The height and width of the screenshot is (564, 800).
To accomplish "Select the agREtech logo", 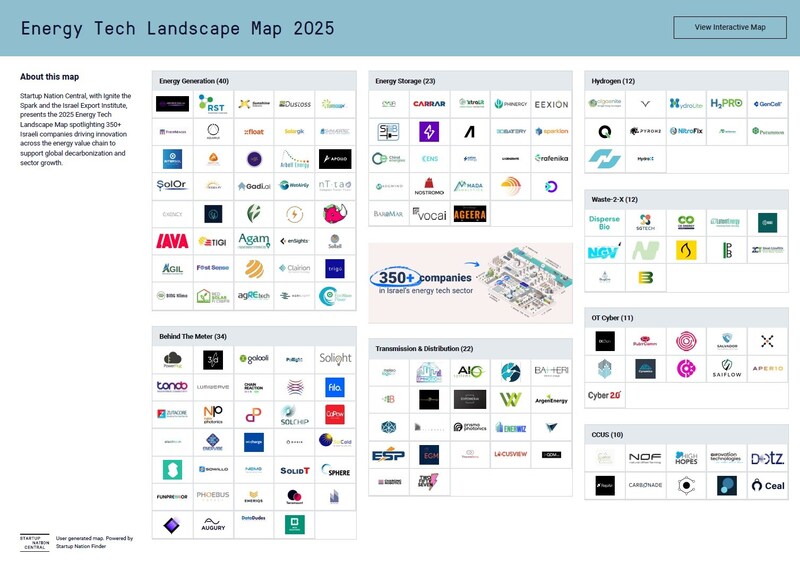I will pyautogui.click(x=254, y=296).
